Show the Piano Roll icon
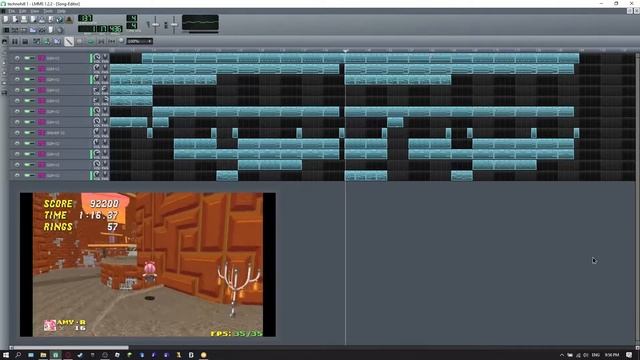The image size is (640, 360). [24, 30]
